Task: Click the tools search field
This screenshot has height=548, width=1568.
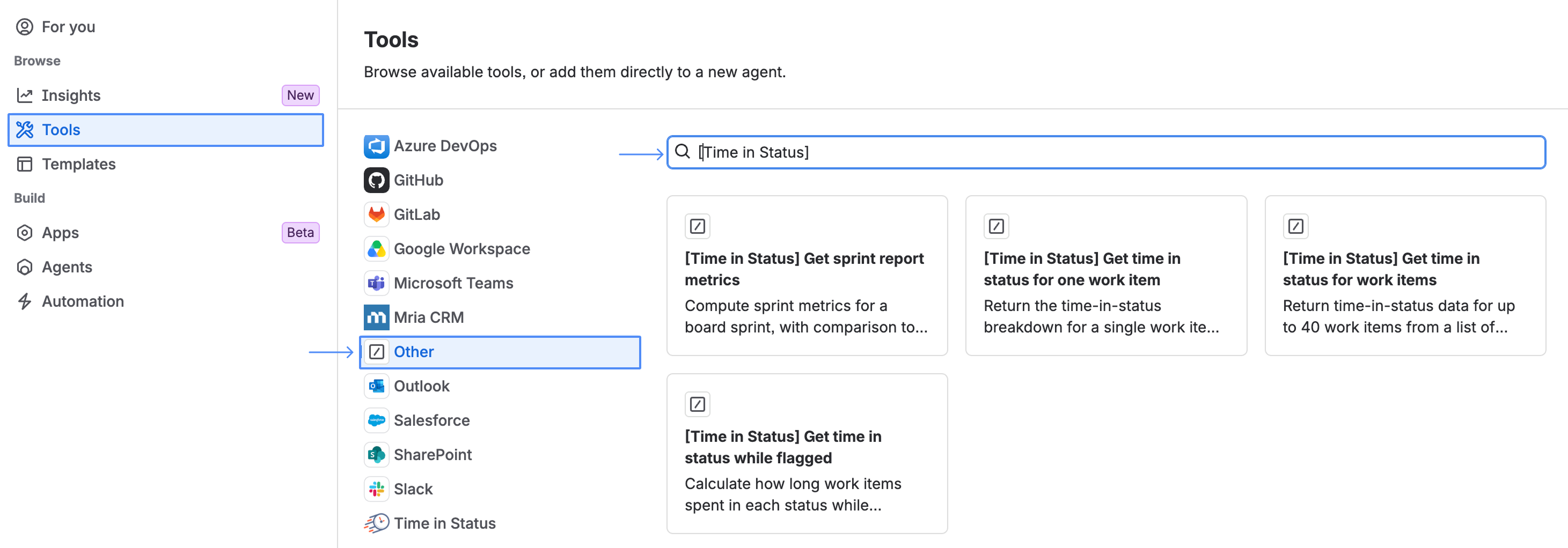Action: (x=1106, y=152)
